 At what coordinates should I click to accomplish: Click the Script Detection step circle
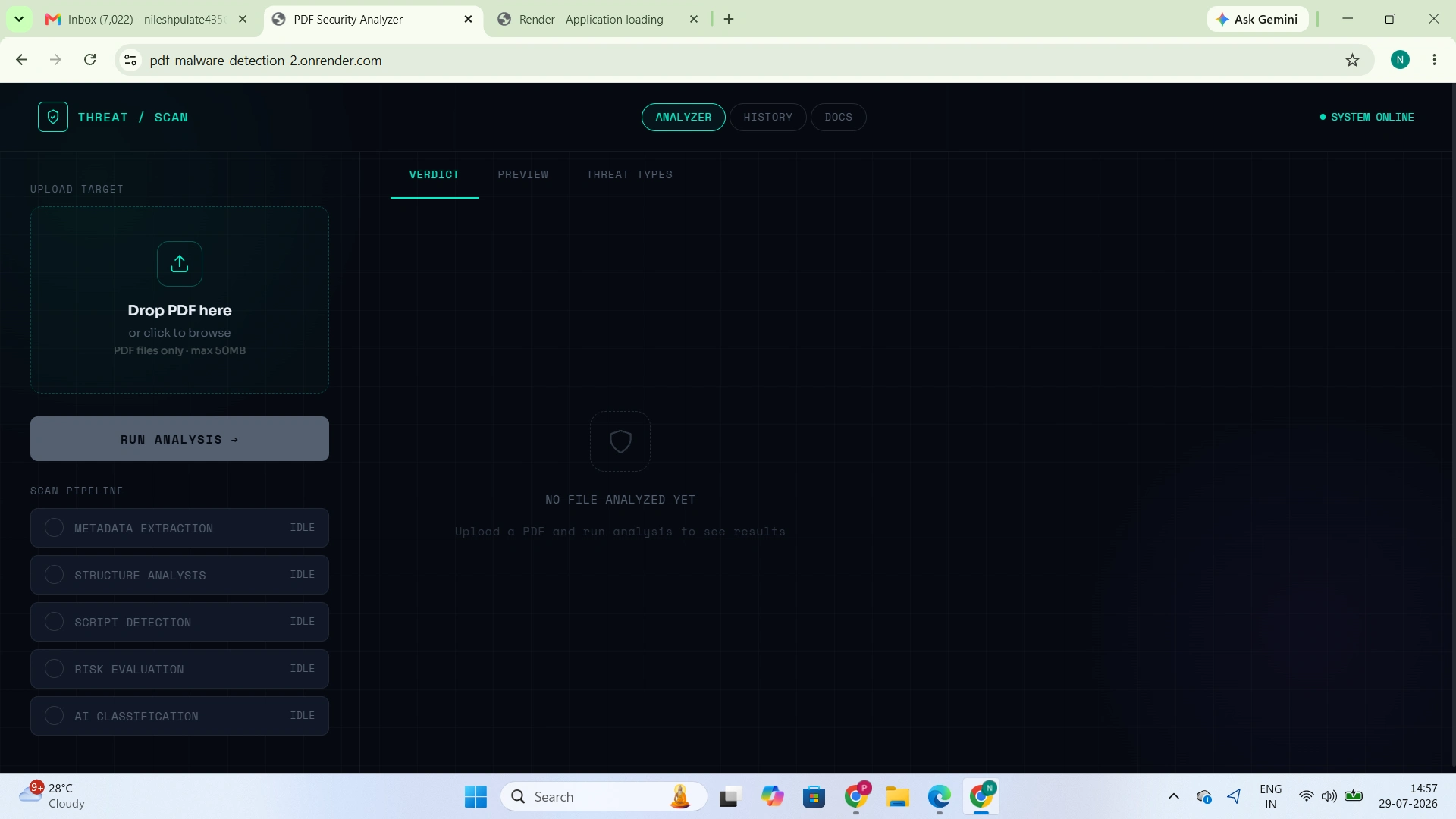click(x=54, y=622)
